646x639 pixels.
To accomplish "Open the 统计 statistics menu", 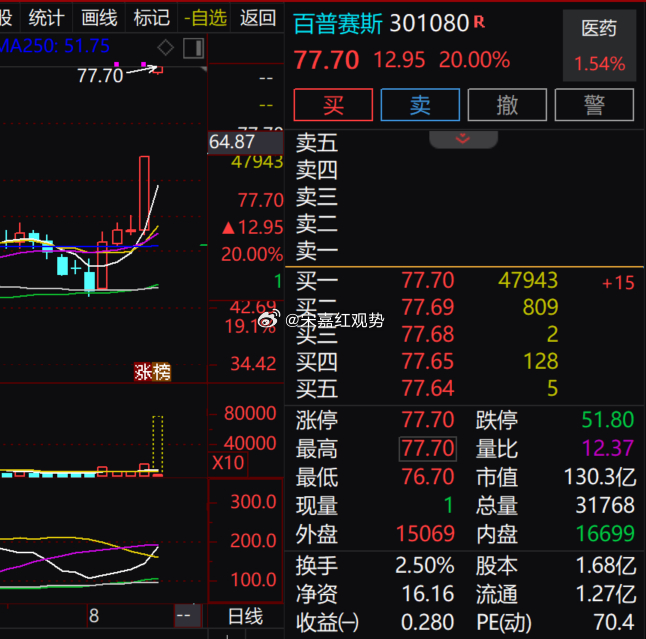I will pyautogui.click(x=46, y=18).
